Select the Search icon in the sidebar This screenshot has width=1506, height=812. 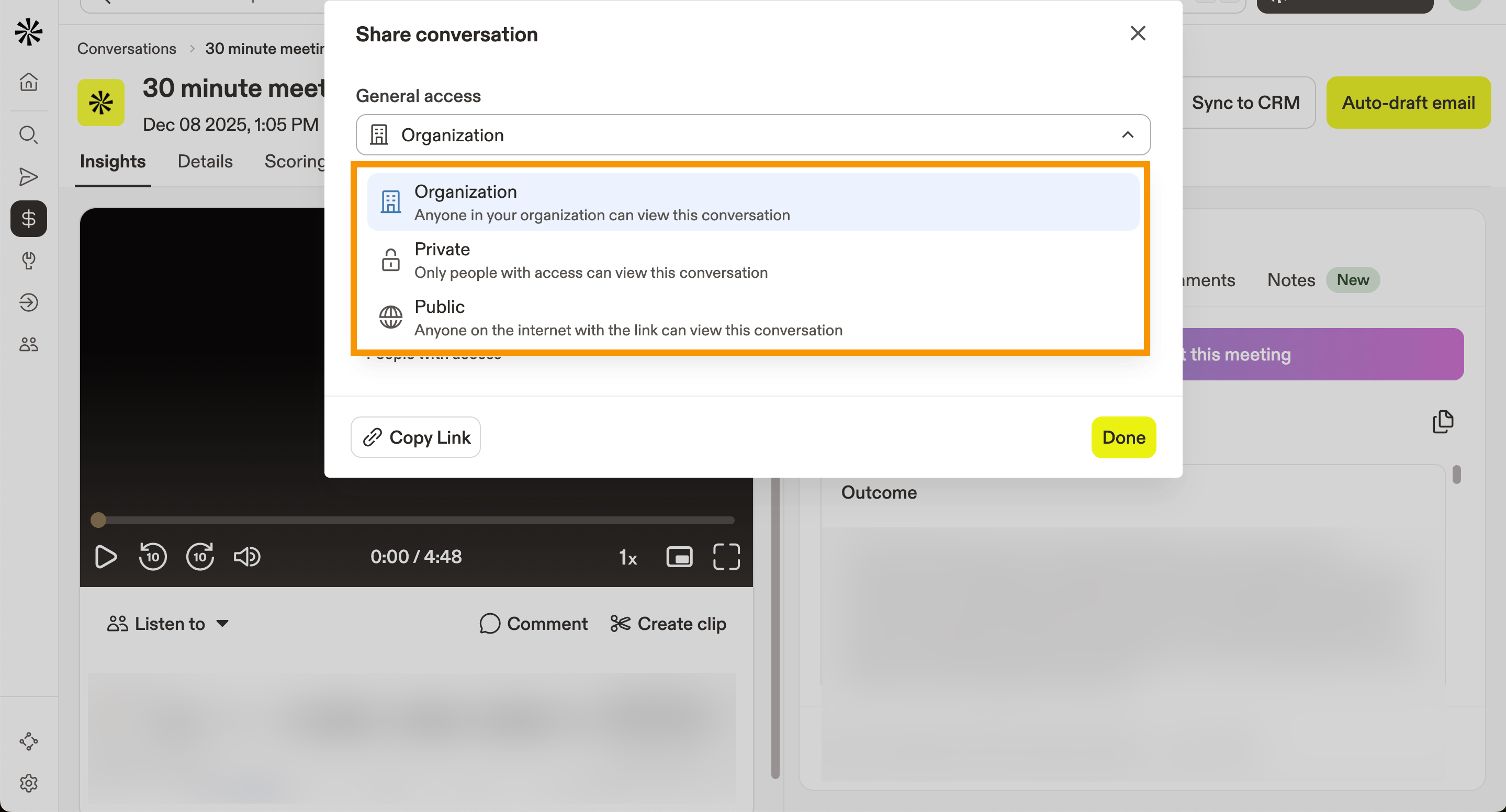point(29,134)
